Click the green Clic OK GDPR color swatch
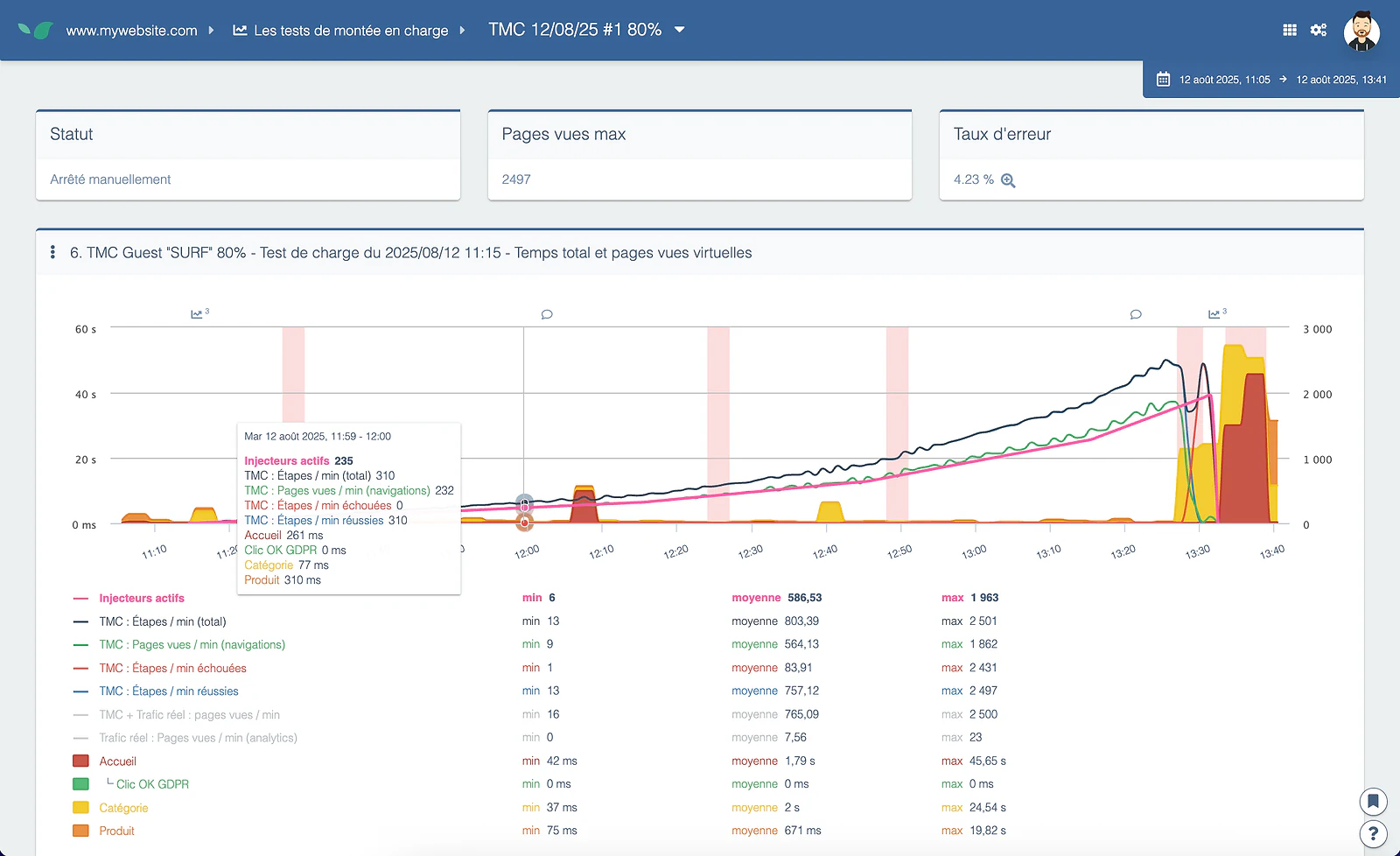This screenshot has width=1400, height=856. pyautogui.click(x=80, y=784)
